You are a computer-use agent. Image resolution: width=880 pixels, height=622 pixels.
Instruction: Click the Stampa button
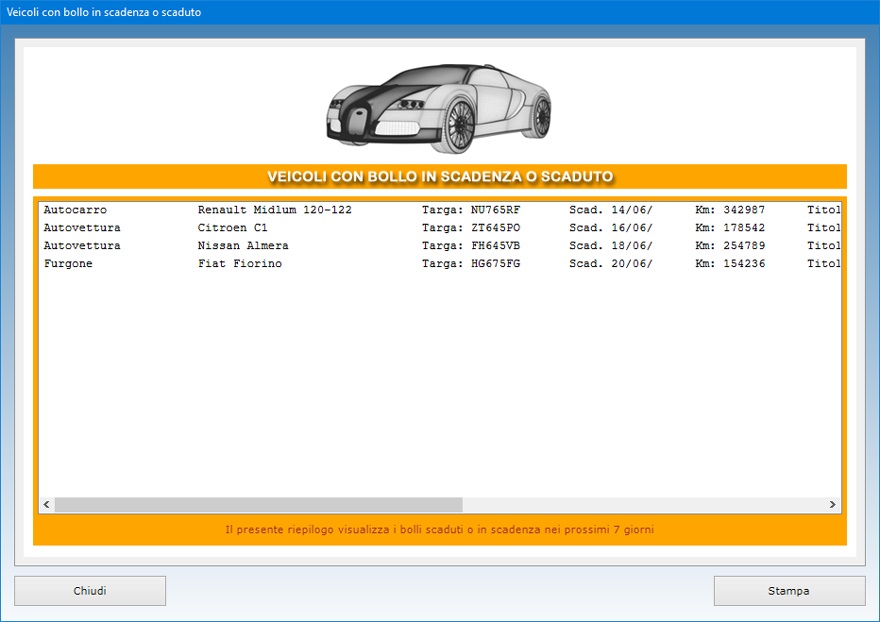[789, 591]
